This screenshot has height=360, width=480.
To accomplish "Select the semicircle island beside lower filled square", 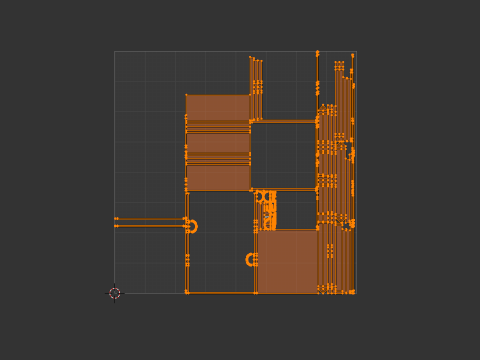I will click(x=251, y=259).
